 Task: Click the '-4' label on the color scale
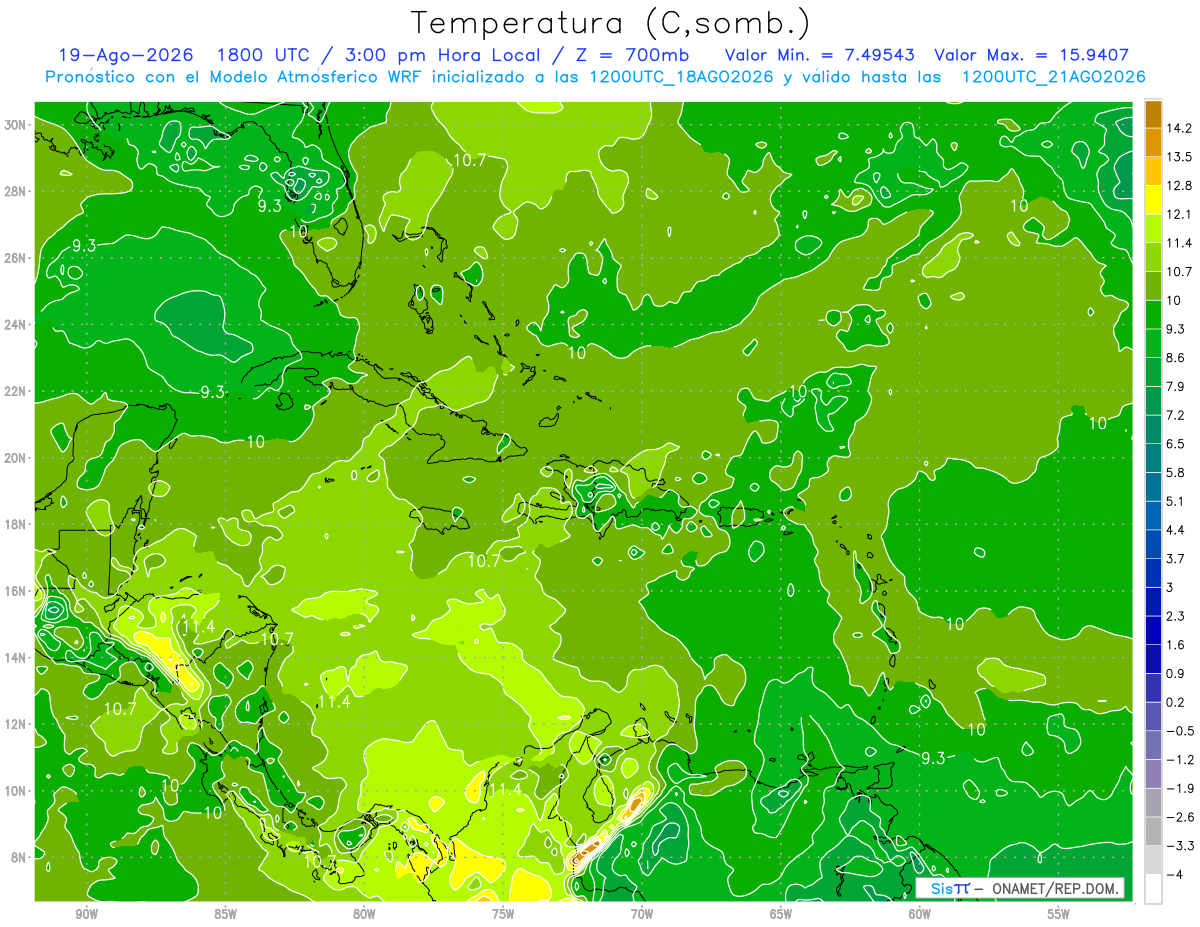(x=1174, y=874)
